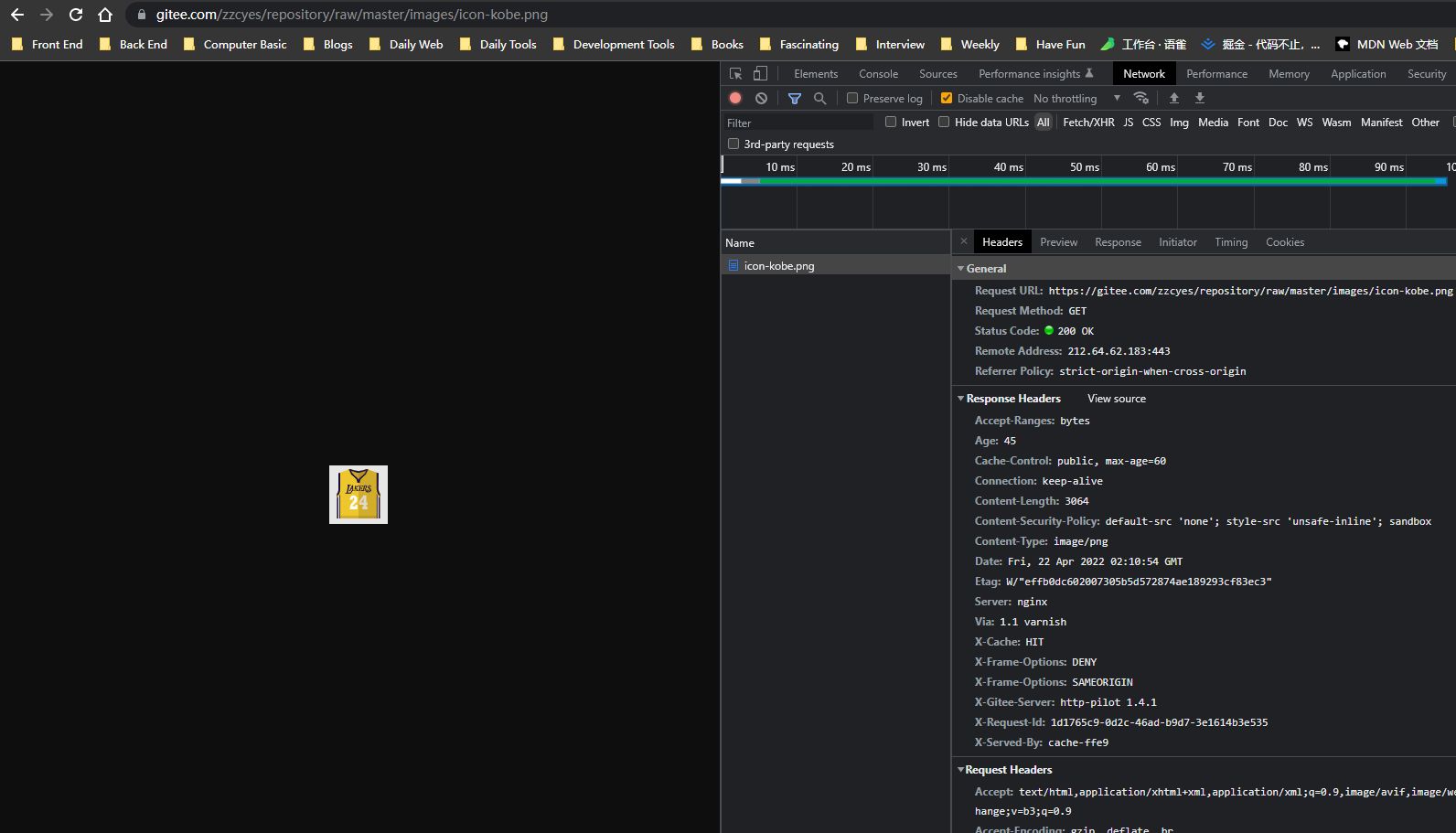Screen dimensions: 1456x833
Task: Open the Development Tools bookmark folder
Action: coord(614,44)
